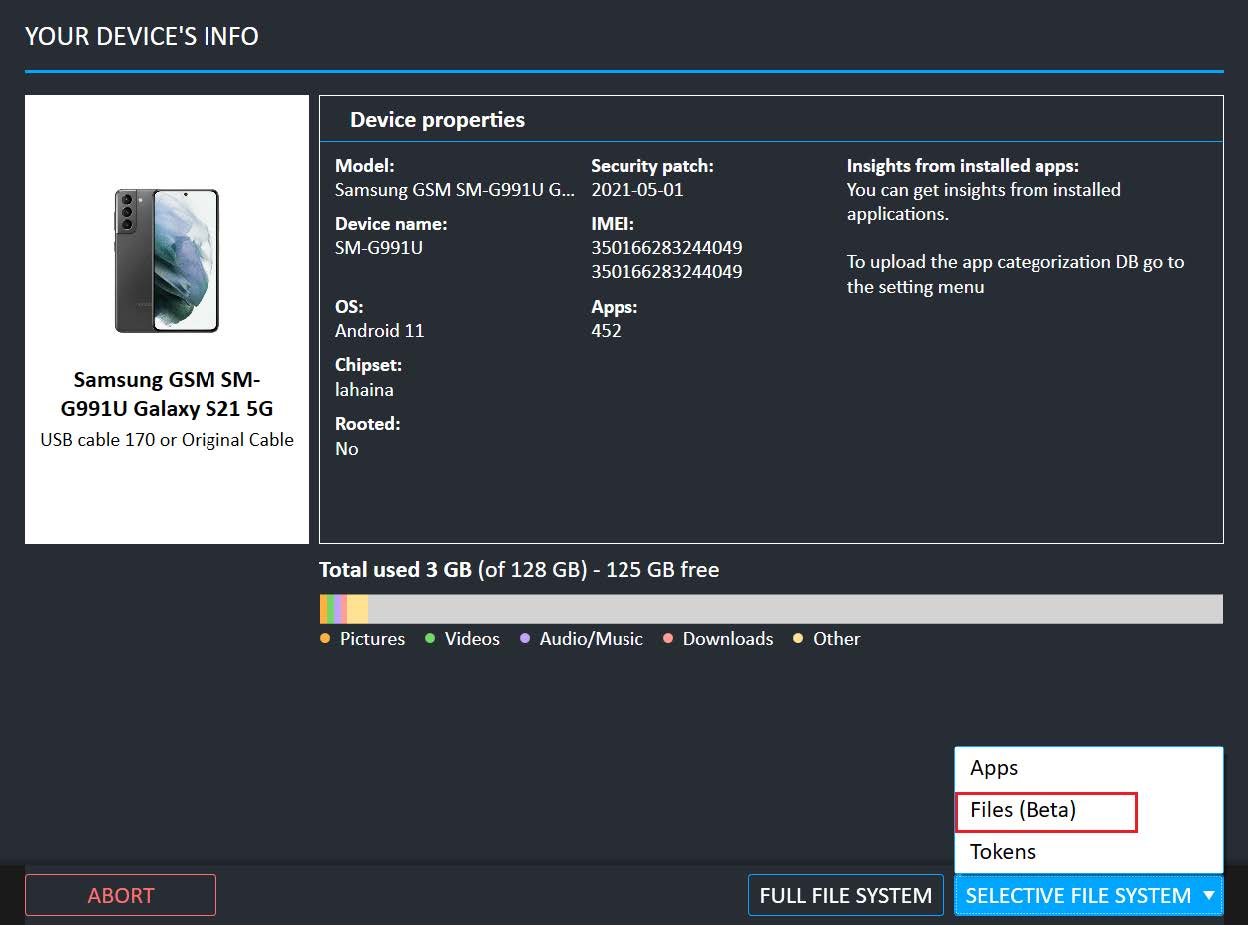Click the device name value SM-G991U
The height and width of the screenshot is (925, 1248).
point(379,248)
